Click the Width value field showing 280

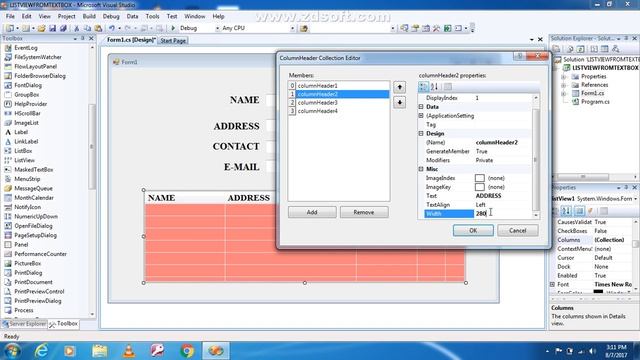click(503, 213)
